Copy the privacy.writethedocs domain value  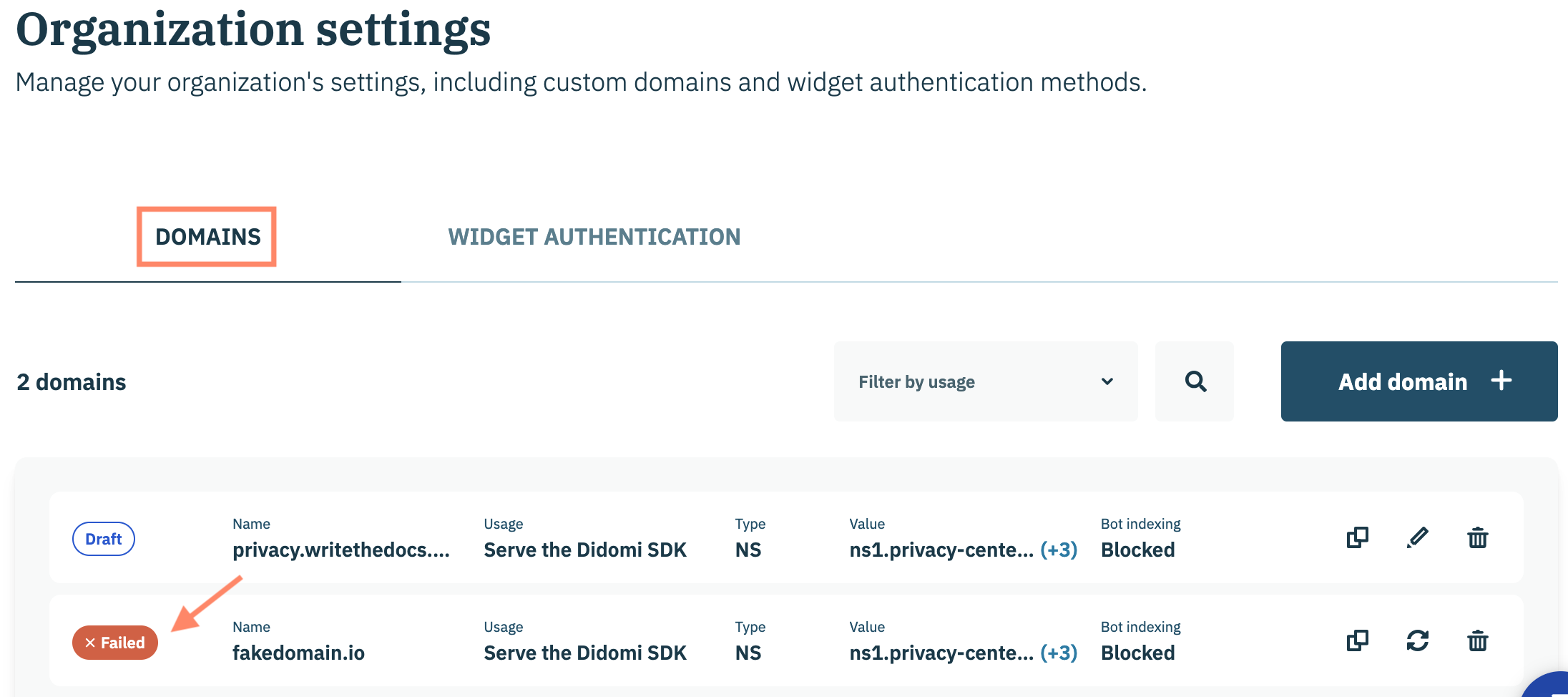click(x=1357, y=537)
